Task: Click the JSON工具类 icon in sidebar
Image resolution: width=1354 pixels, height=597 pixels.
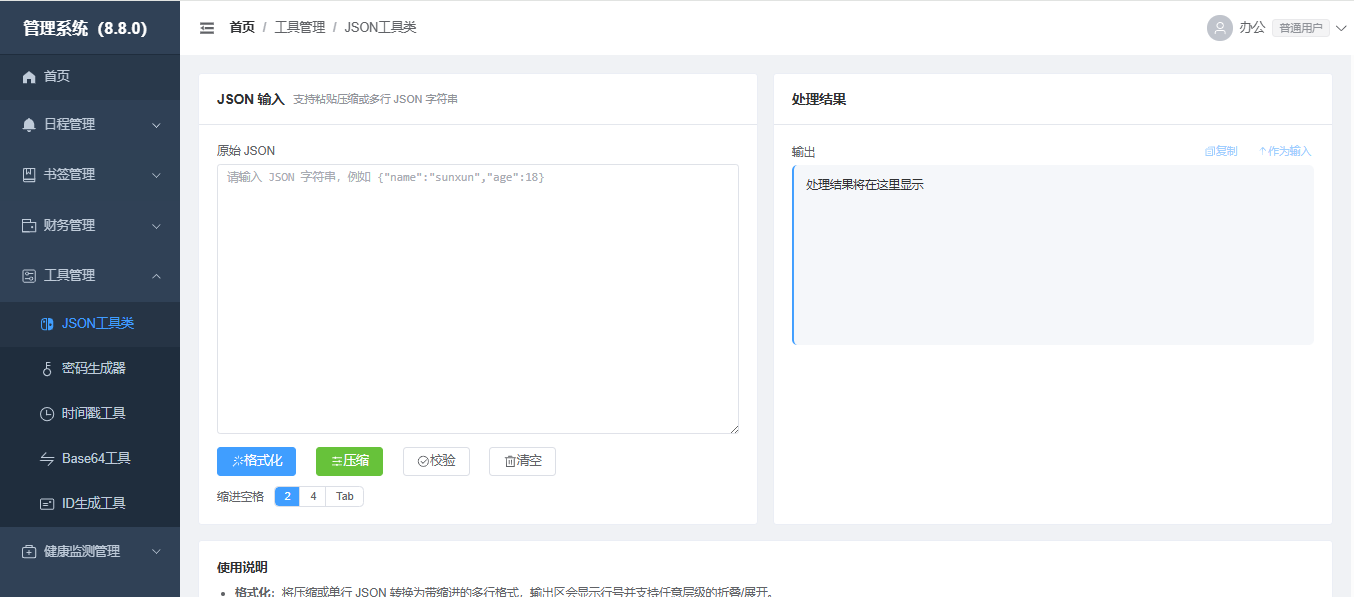Action: [47, 324]
